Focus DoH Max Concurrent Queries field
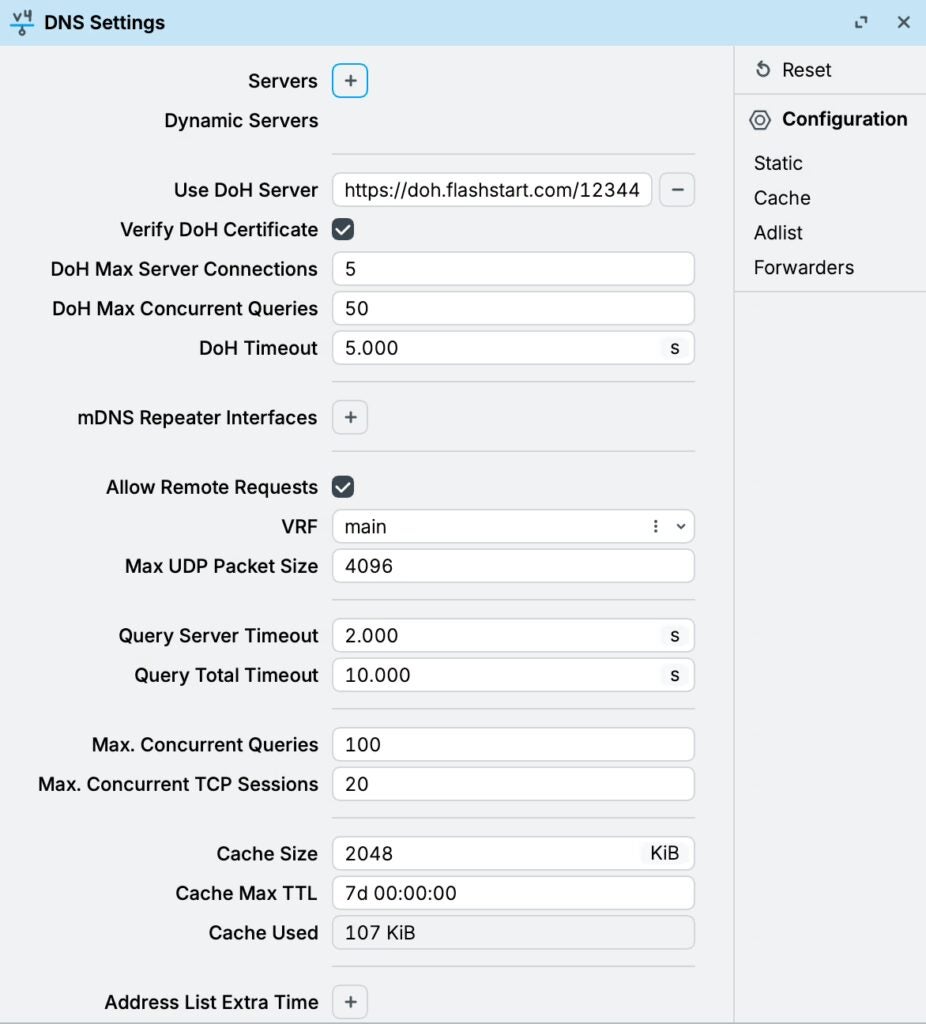The width and height of the screenshot is (926, 1024). 513,308
